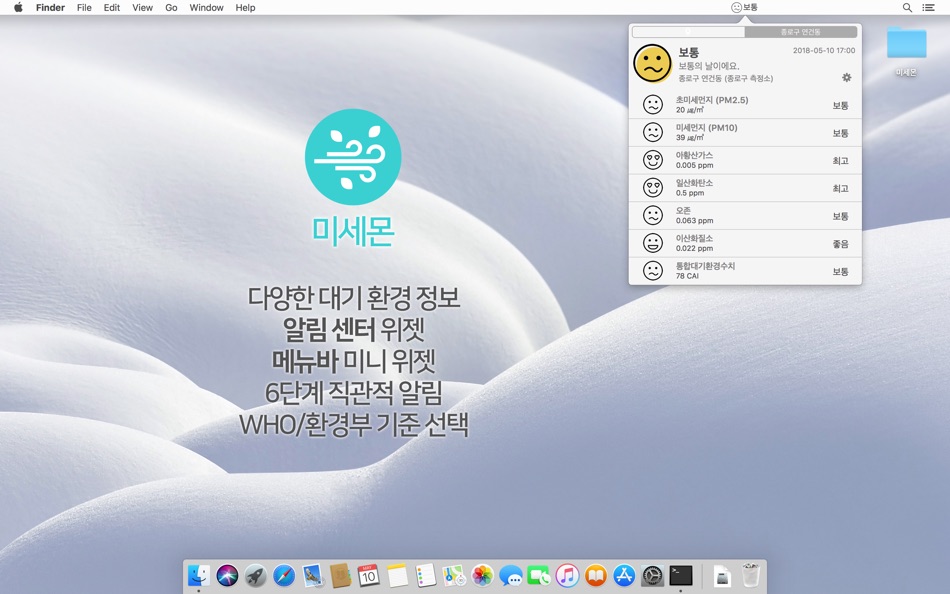Click the 20 ㎍/㎥ PM2.5 value

click(x=689, y=110)
